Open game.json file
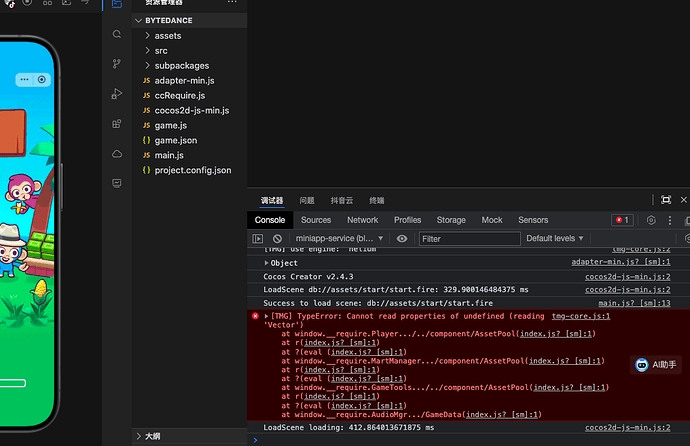The height and width of the screenshot is (446, 690). (176, 140)
